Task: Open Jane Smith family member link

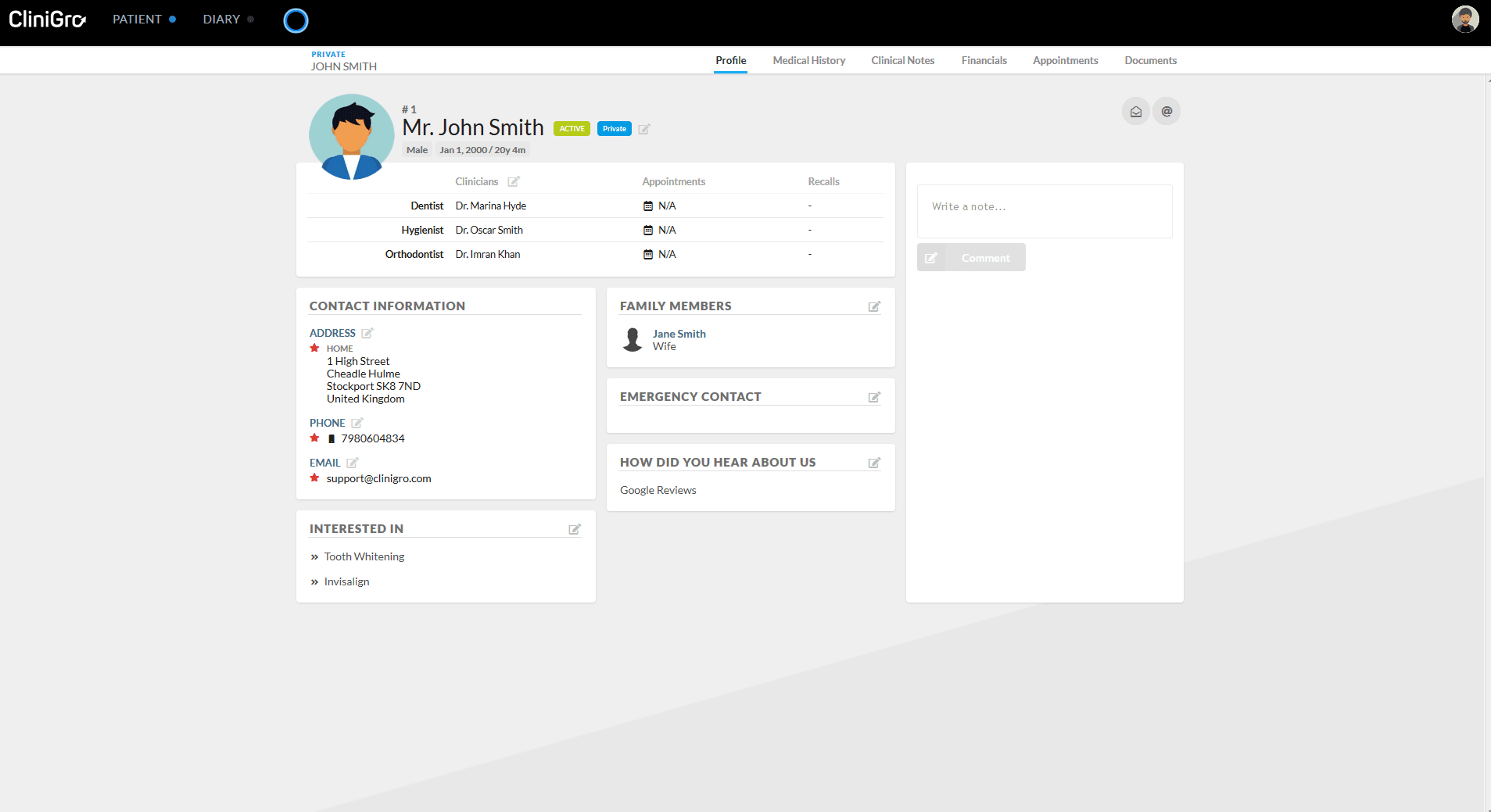Action: click(679, 334)
